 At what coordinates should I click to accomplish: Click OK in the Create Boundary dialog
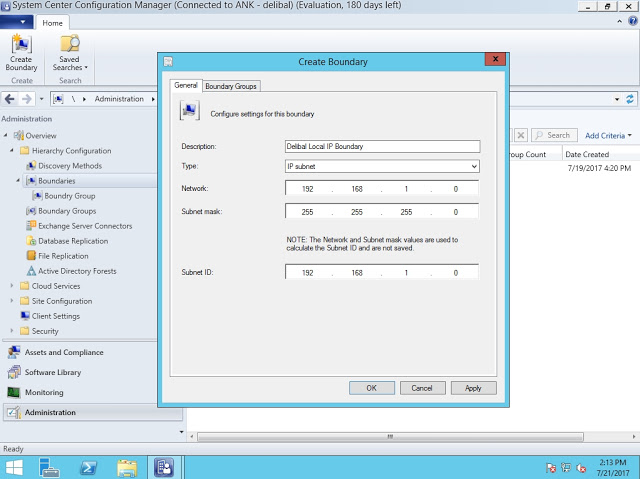pyautogui.click(x=371, y=388)
